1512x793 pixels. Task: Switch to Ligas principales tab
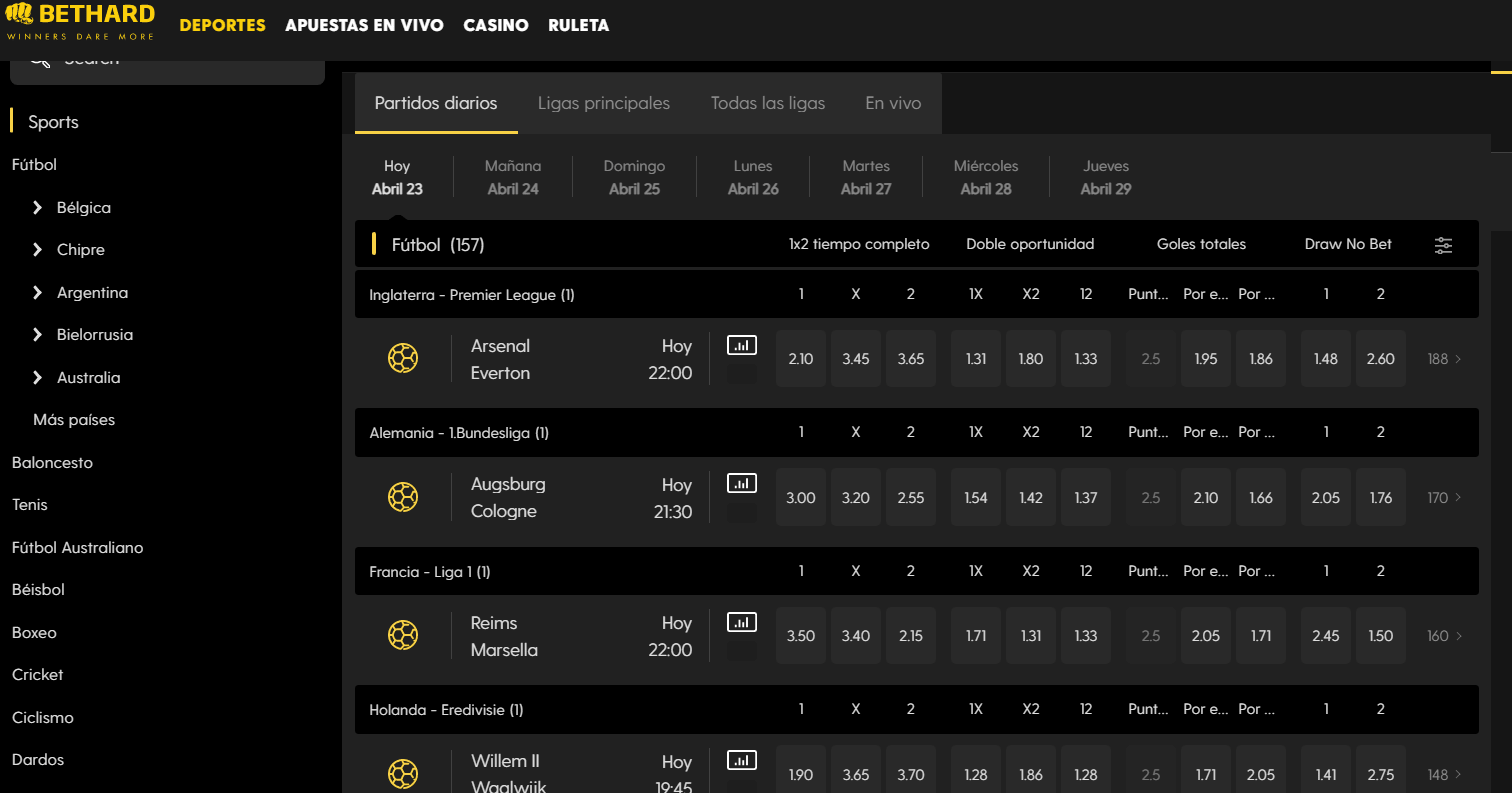(603, 103)
